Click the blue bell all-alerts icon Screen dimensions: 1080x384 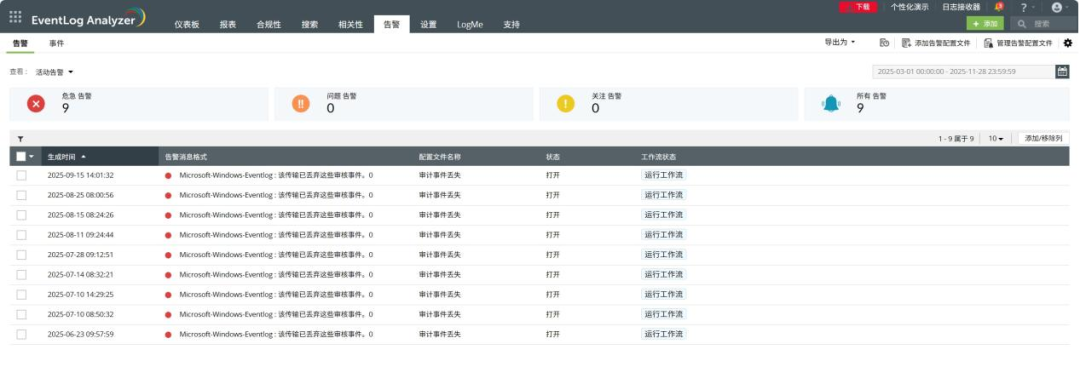pos(831,104)
